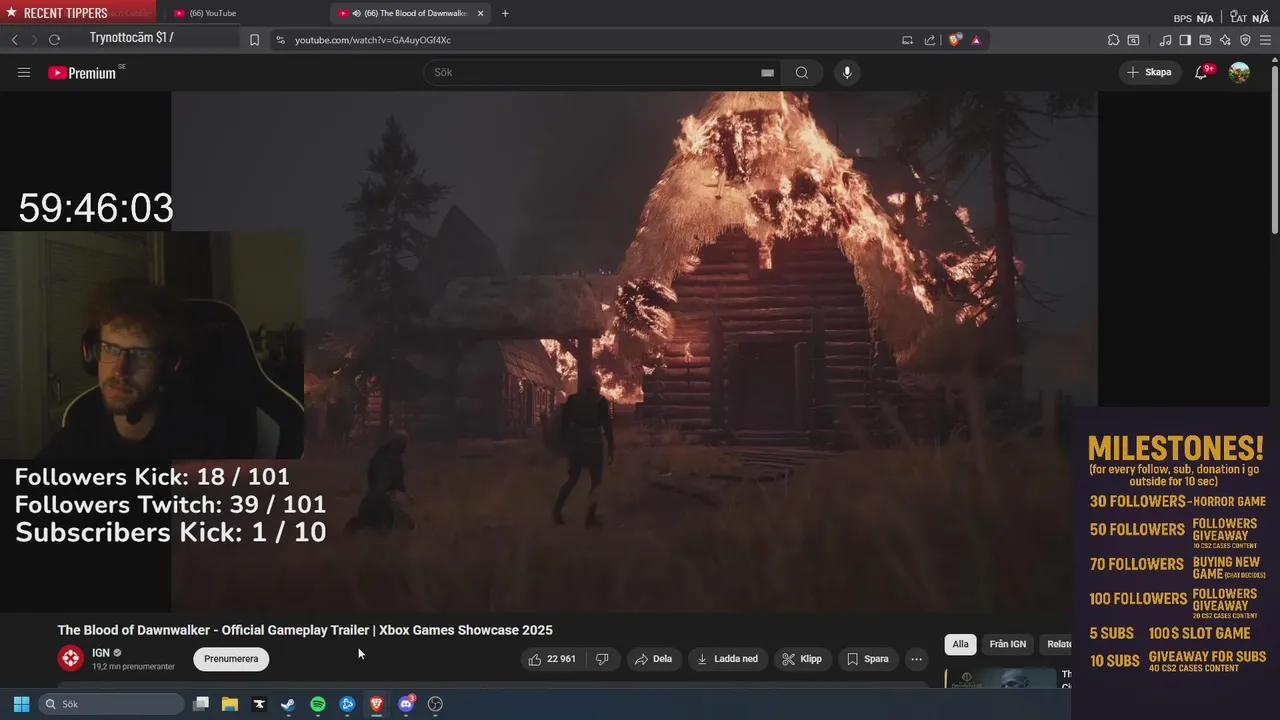Dislike the video with thumbs-down

click(602, 659)
